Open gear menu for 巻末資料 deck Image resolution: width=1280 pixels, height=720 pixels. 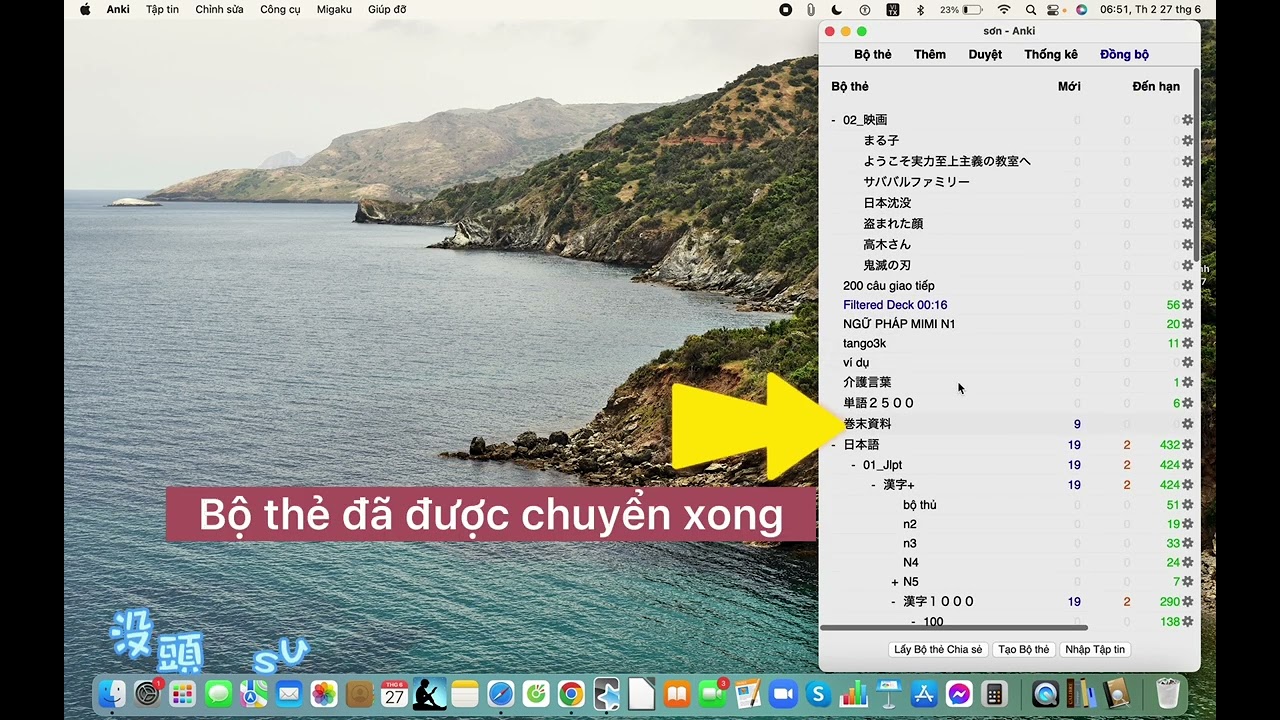1187,424
